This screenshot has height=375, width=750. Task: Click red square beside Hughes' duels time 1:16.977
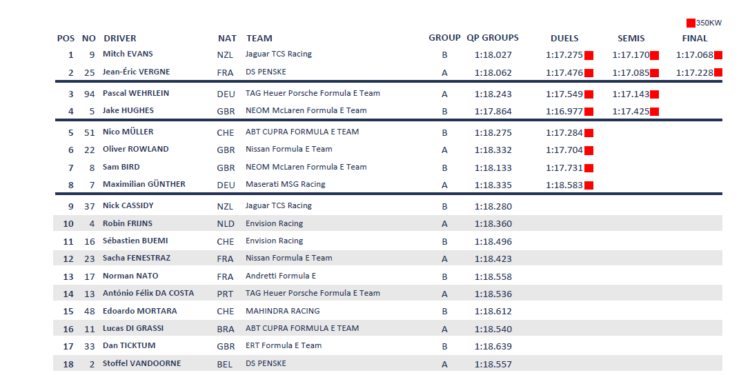coord(589,112)
